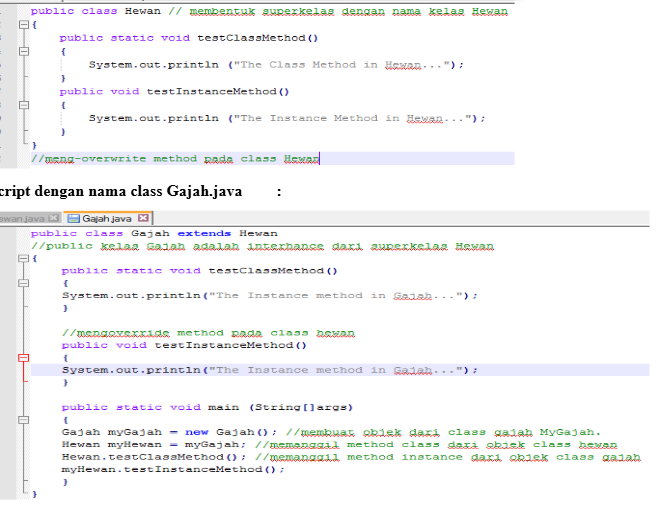The image size is (671, 508).
Task: Click 'public static void main' declaration
Action: point(150,407)
